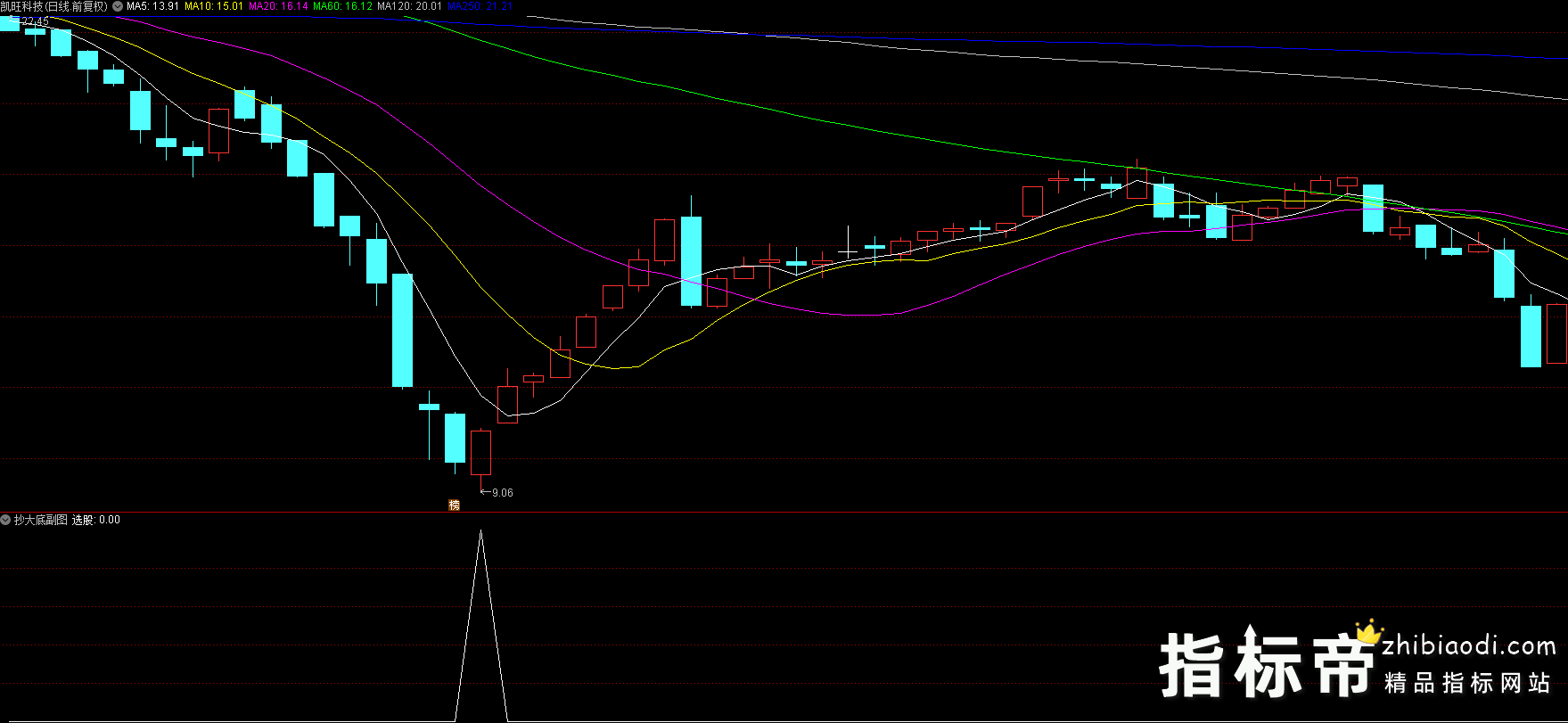Click the green MA60: 16.12 label

point(342,6)
